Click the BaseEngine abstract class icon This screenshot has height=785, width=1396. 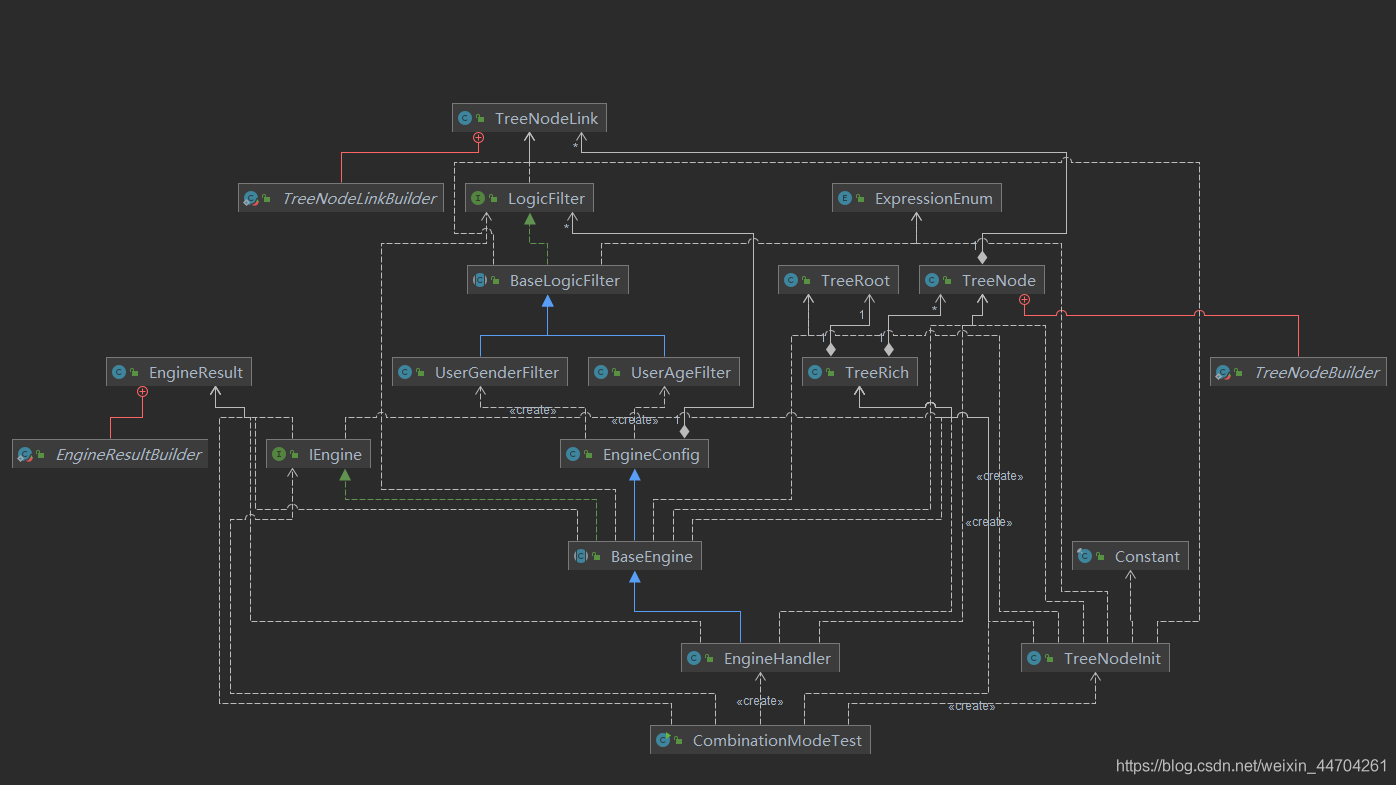(581, 556)
